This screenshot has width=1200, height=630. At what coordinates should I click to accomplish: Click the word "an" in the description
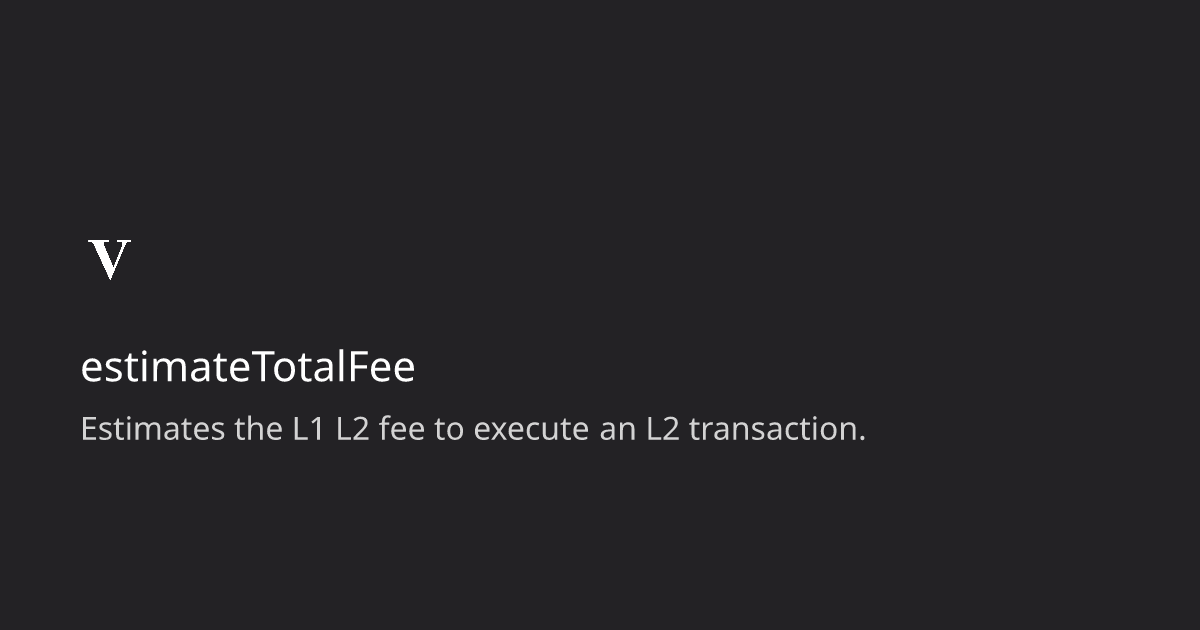(x=616, y=433)
